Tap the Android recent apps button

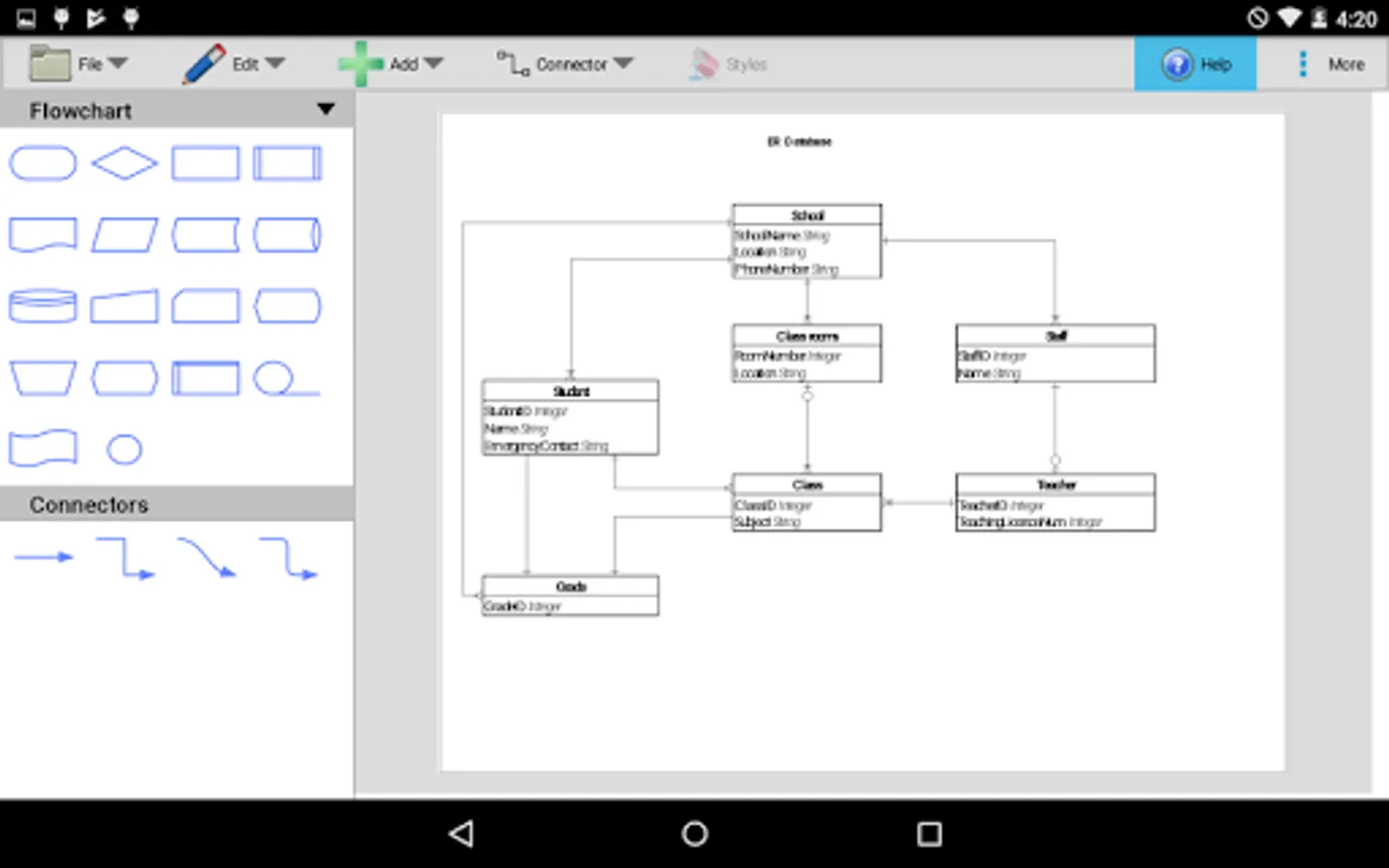(x=929, y=833)
